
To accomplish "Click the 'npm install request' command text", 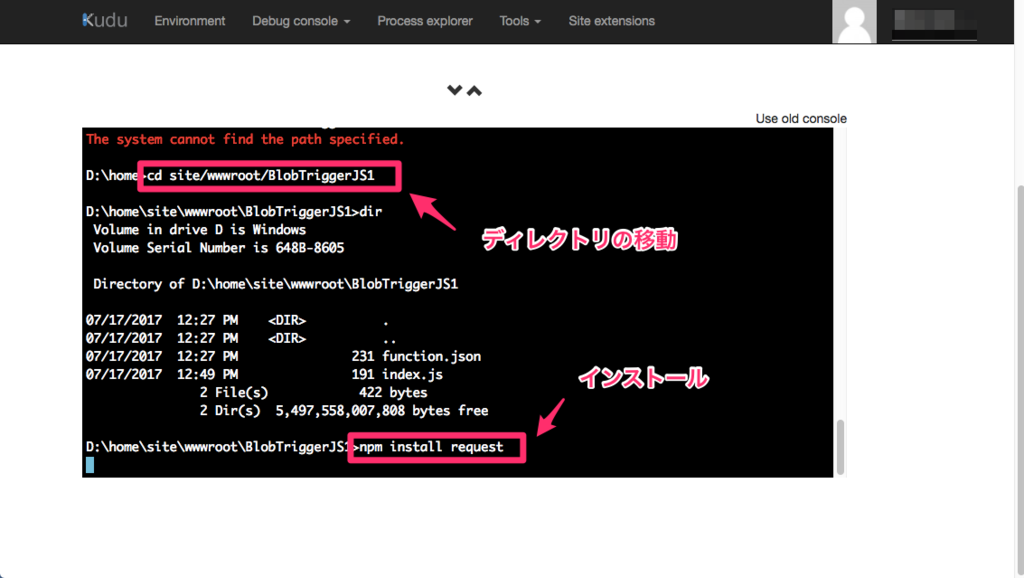I will [x=431, y=447].
